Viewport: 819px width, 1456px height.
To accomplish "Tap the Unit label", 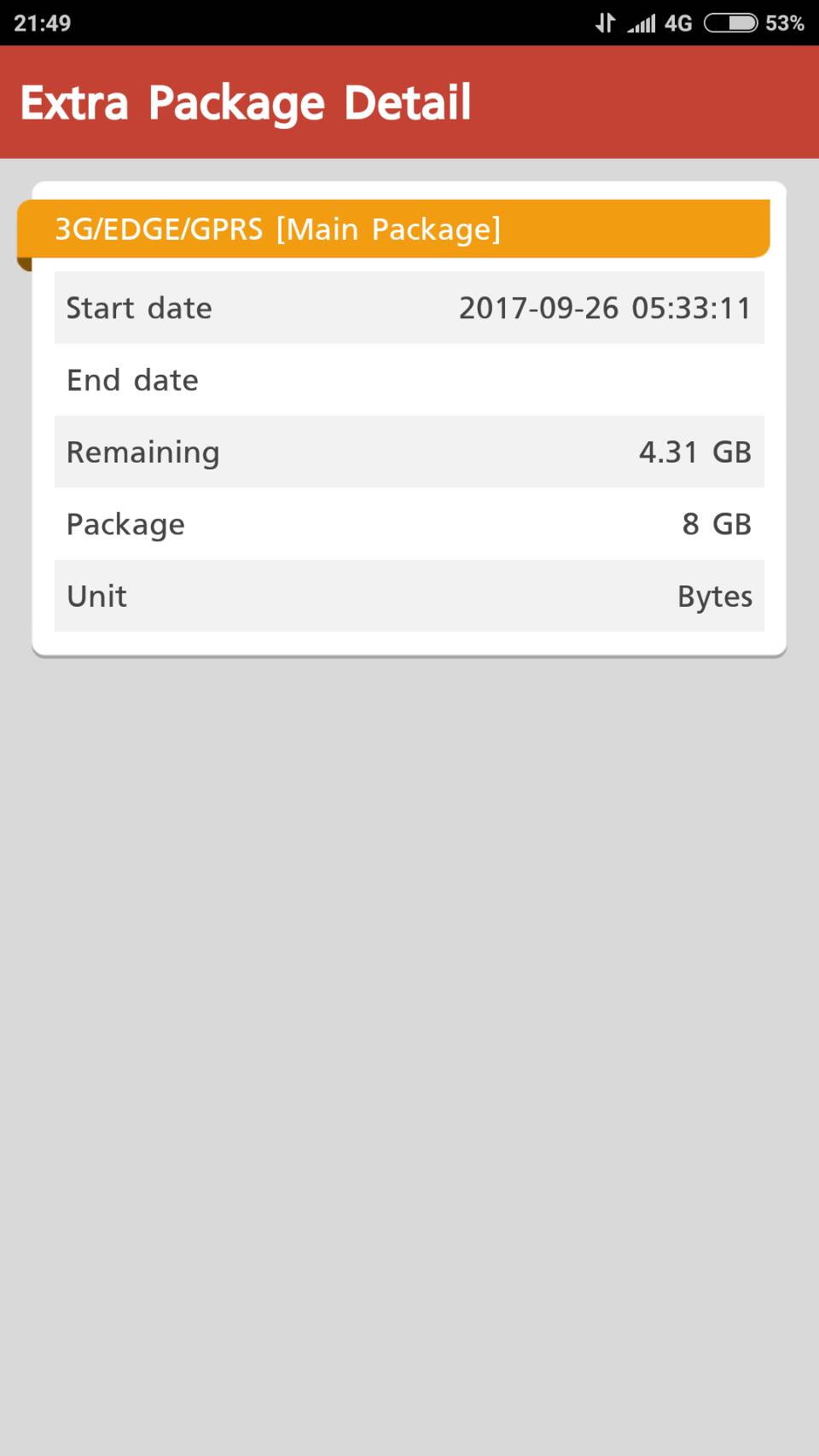I will tap(96, 596).
